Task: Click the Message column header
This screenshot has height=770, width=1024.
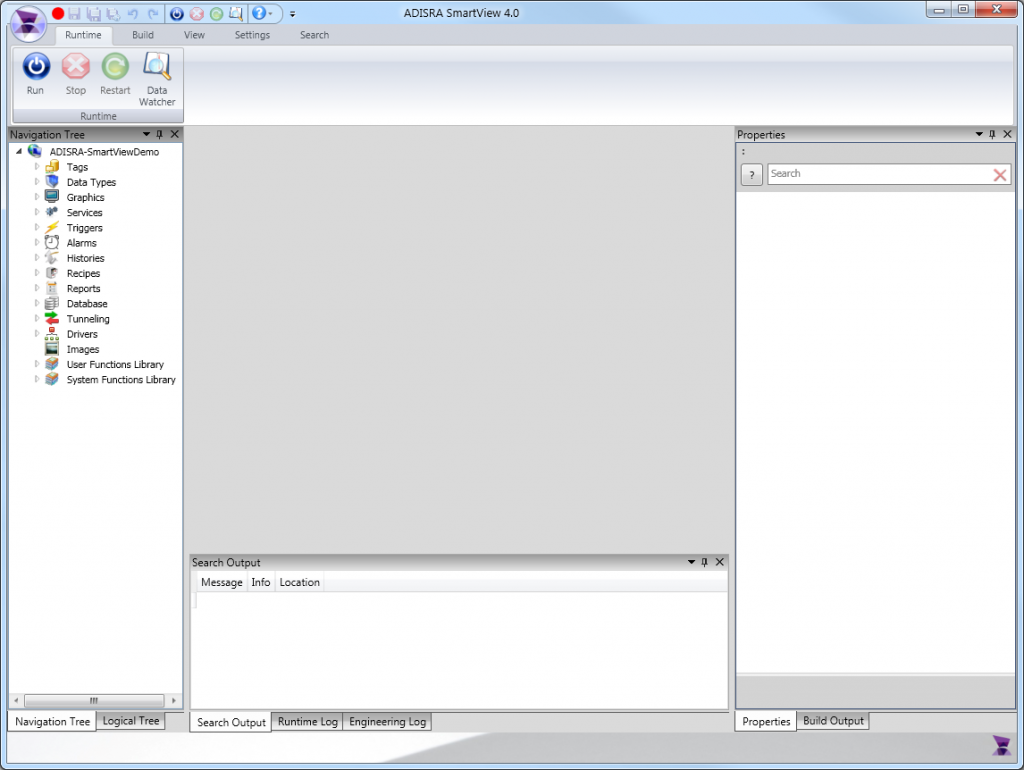Action: click(221, 583)
